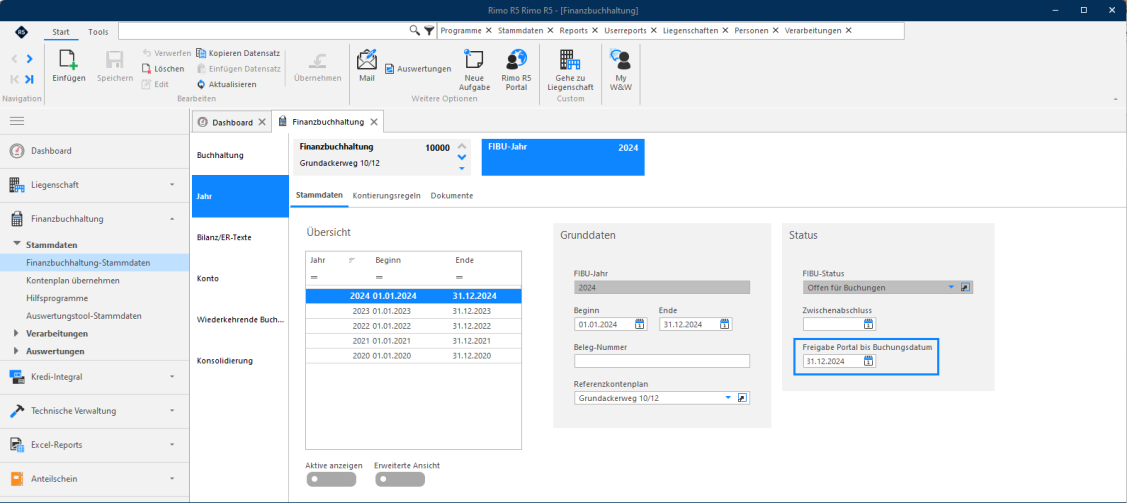Click the Verwerfen undo icon
Viewport: 1127px width, 503px height.
146,53
